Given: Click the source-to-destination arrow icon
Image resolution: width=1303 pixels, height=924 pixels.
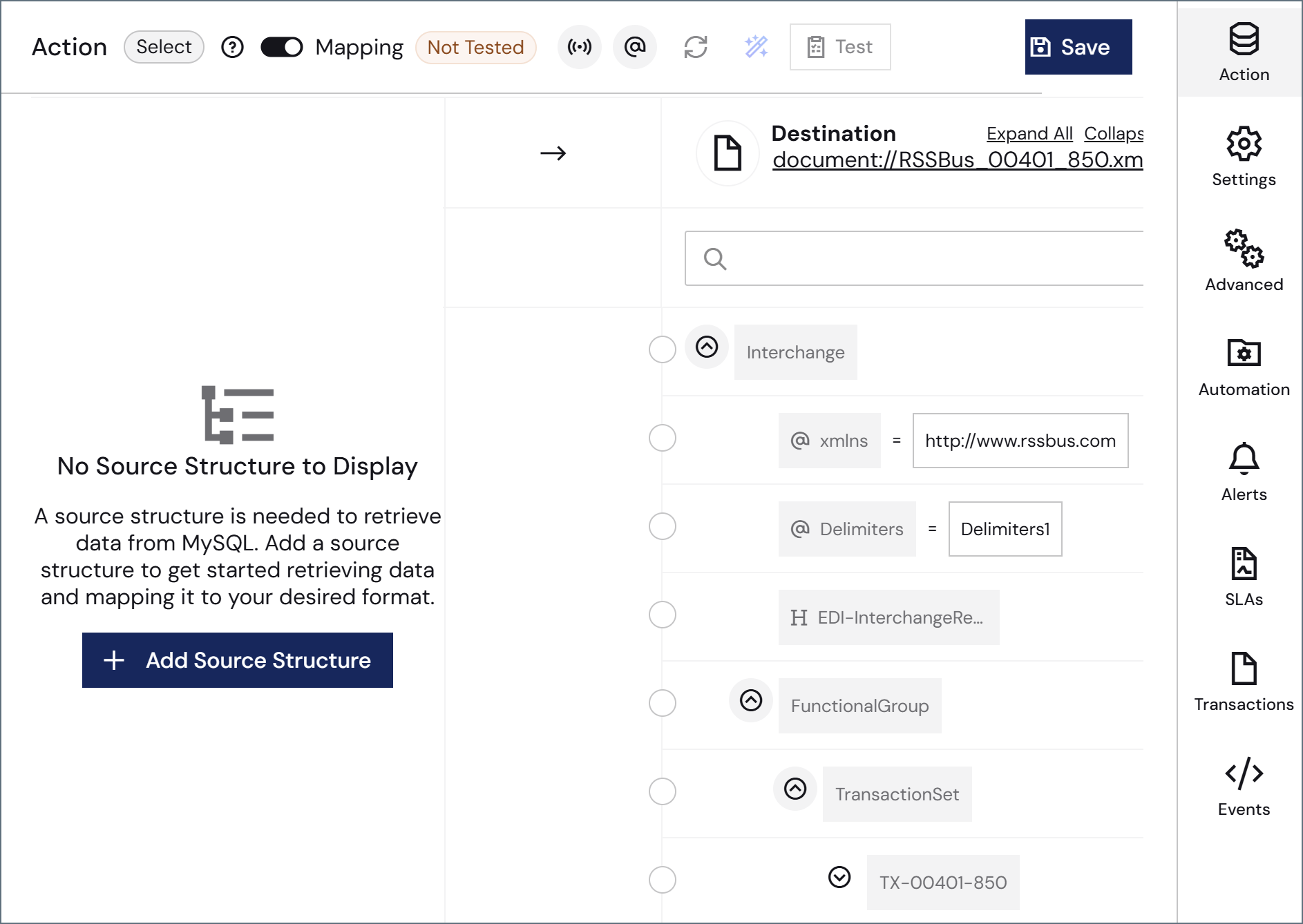Looking at the screenshot, I should click(x=553, y=153).
